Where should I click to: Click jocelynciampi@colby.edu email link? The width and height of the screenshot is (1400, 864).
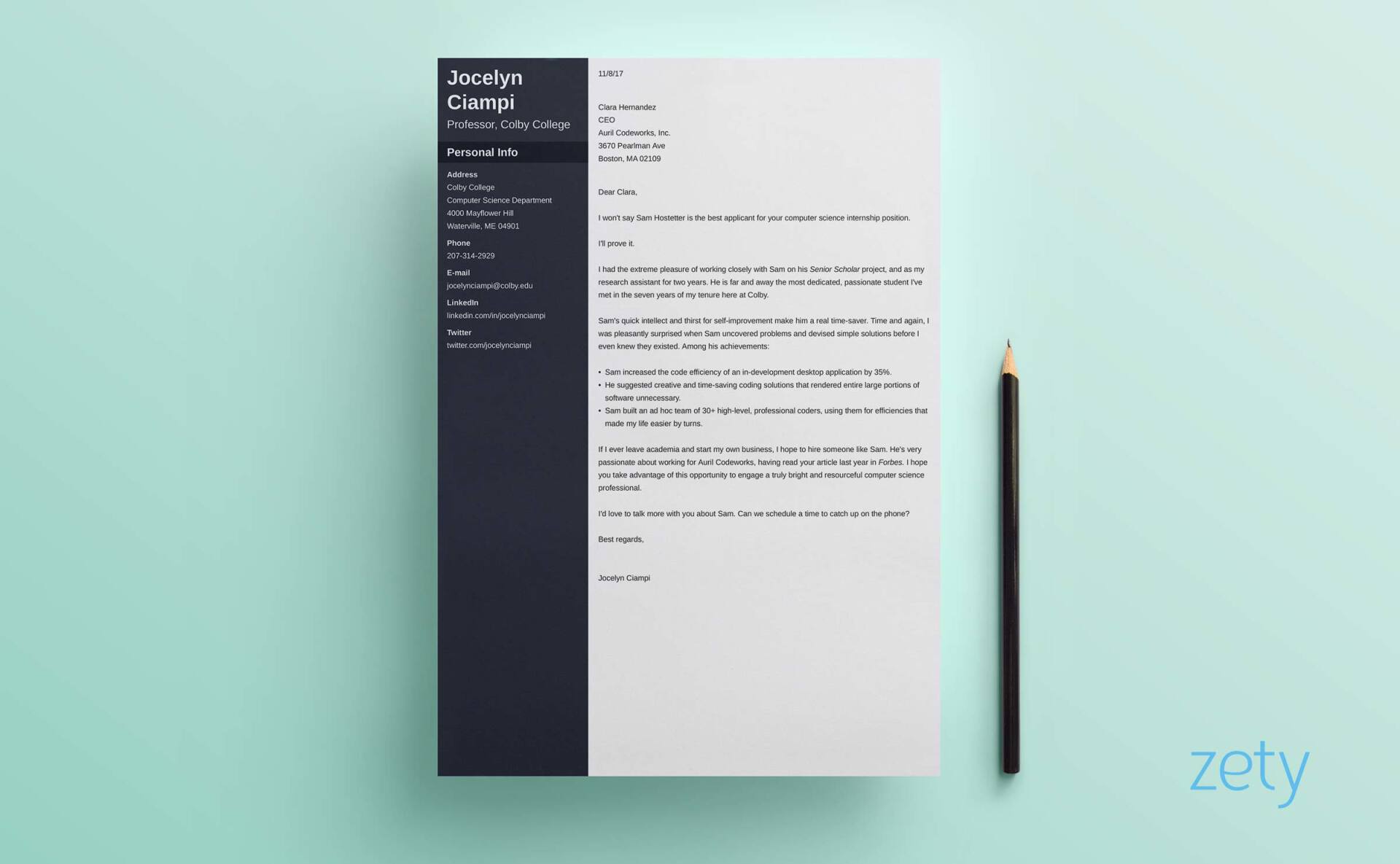(490, 285)
